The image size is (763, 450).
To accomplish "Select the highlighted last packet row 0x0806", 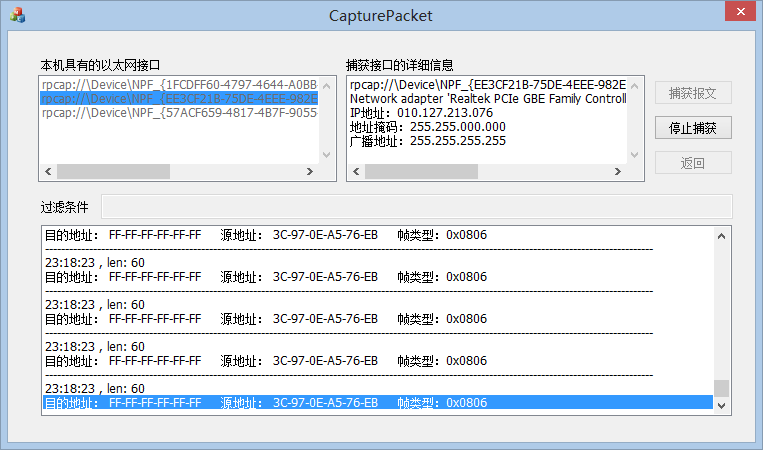I will pos(378,403).
